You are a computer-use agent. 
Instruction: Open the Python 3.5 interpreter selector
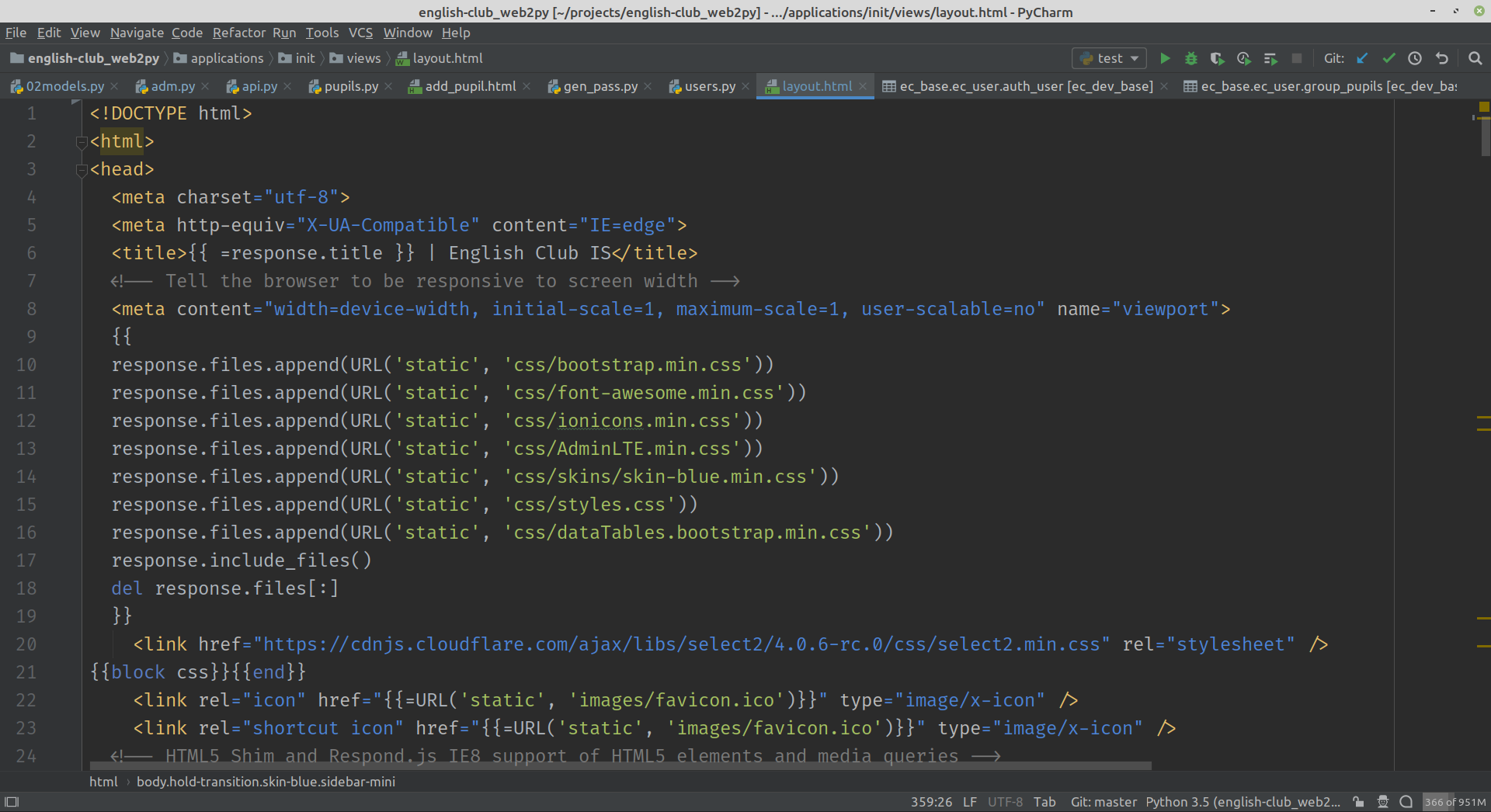pos(1243,802)
